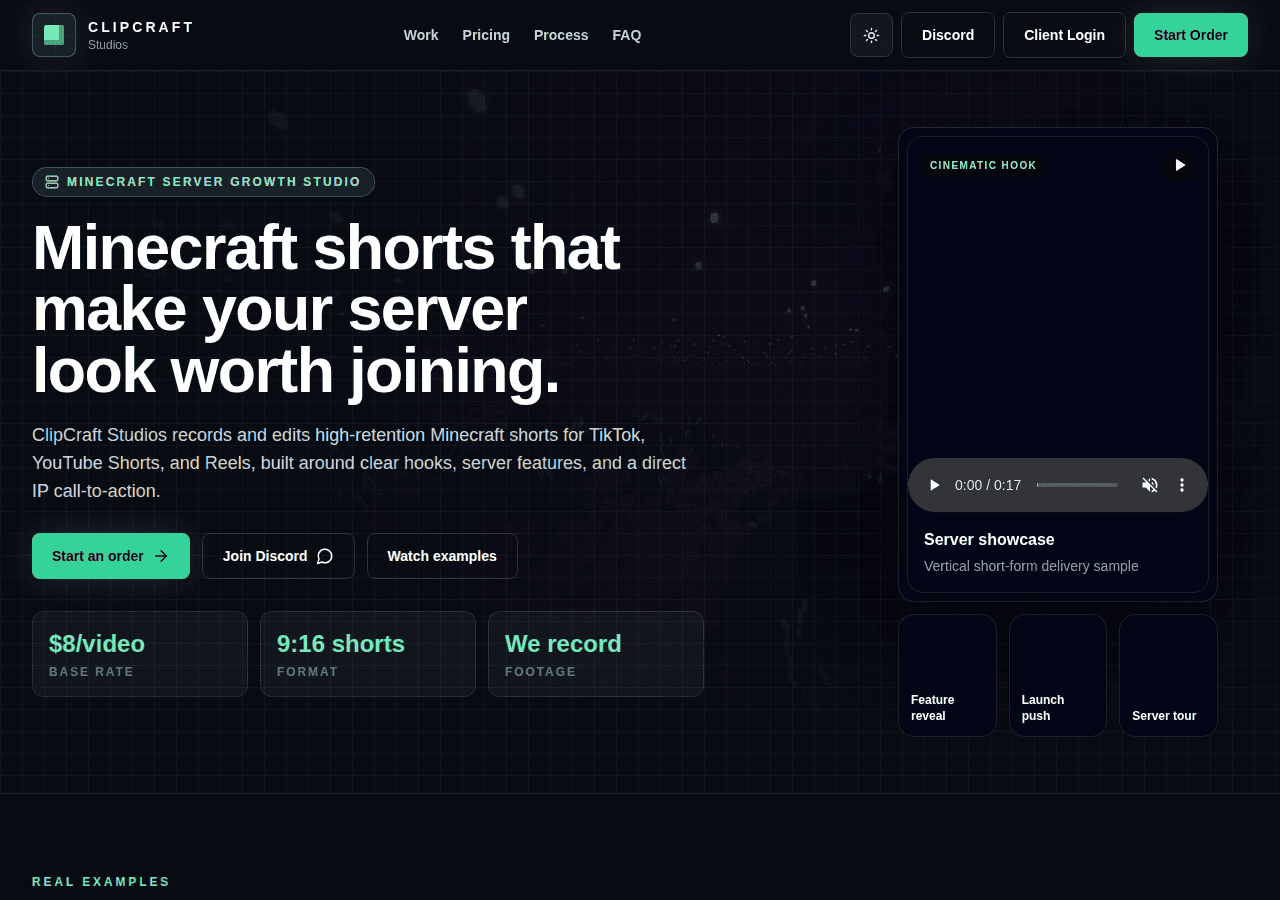The image size is (1280, 900).
Task: Open the Work nav link
Action: [x=421, y=35]
